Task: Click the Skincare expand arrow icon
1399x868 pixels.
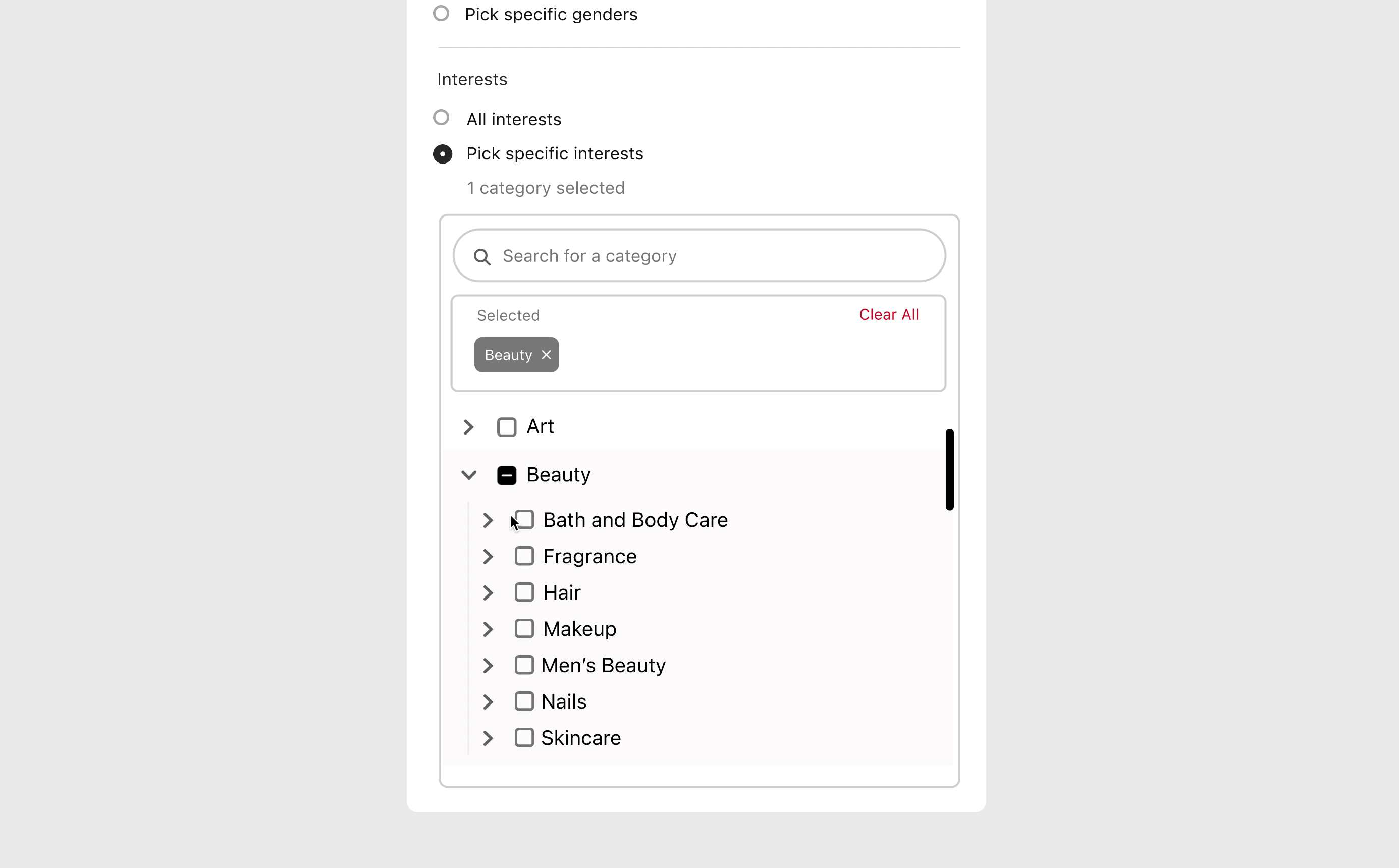Action: (487, 738)
